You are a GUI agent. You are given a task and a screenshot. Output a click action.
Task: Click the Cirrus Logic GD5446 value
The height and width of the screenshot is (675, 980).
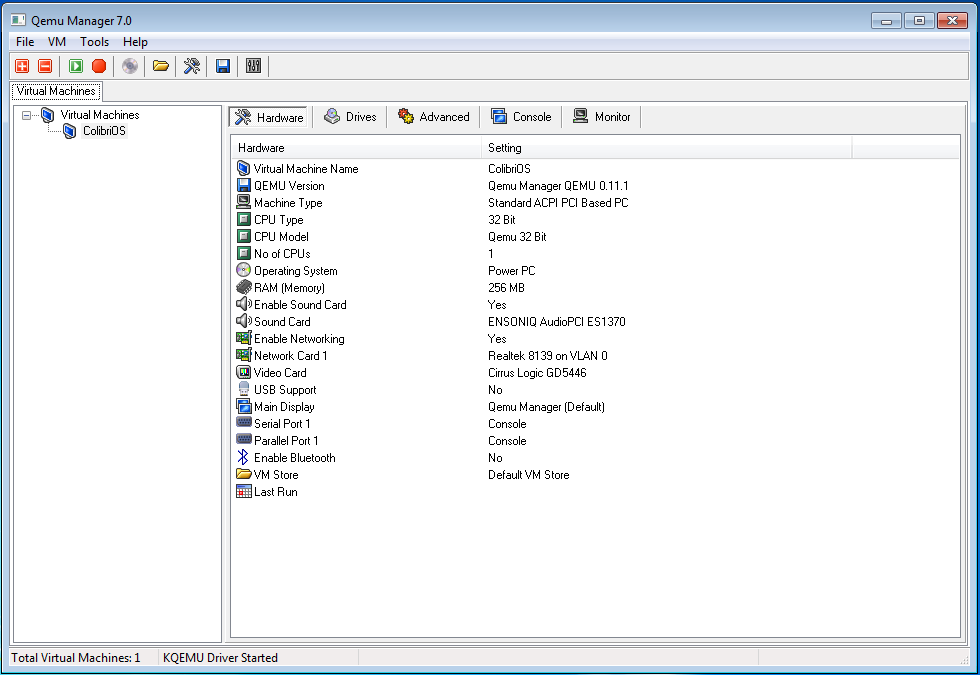(x=538, y=372)
